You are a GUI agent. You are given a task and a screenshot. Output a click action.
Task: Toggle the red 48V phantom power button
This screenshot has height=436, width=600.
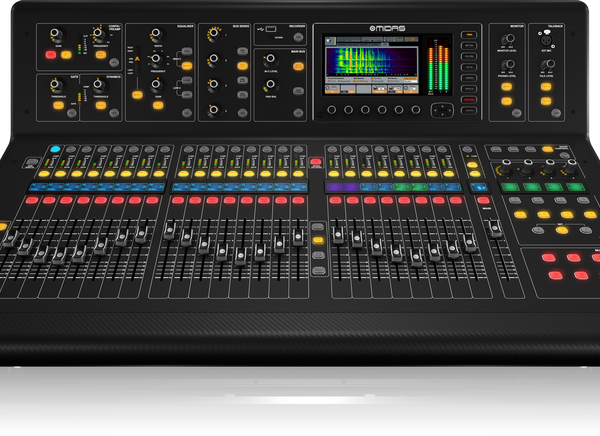51,55
